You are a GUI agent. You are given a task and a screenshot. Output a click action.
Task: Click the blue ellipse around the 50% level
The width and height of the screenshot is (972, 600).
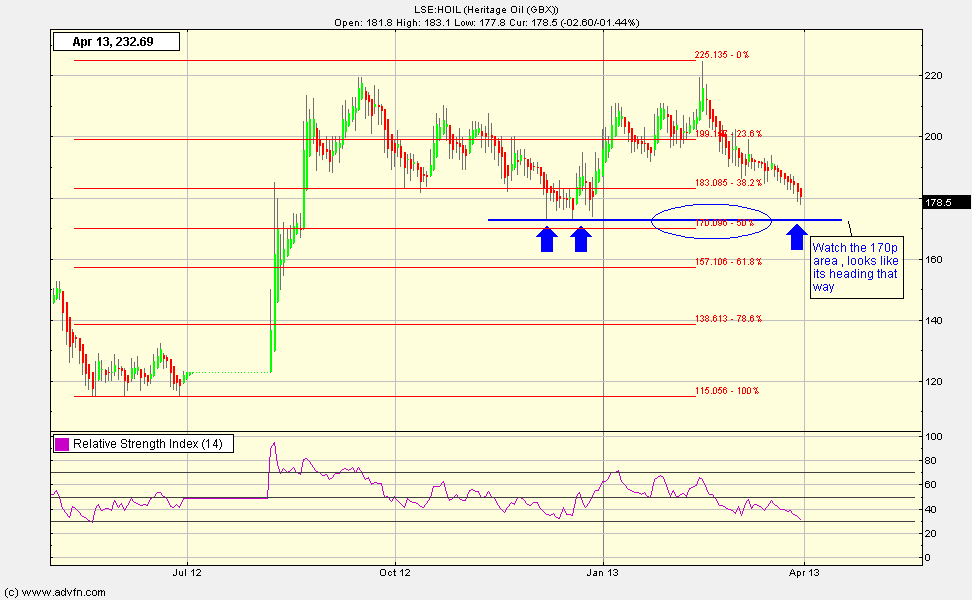tap(711, 219)
